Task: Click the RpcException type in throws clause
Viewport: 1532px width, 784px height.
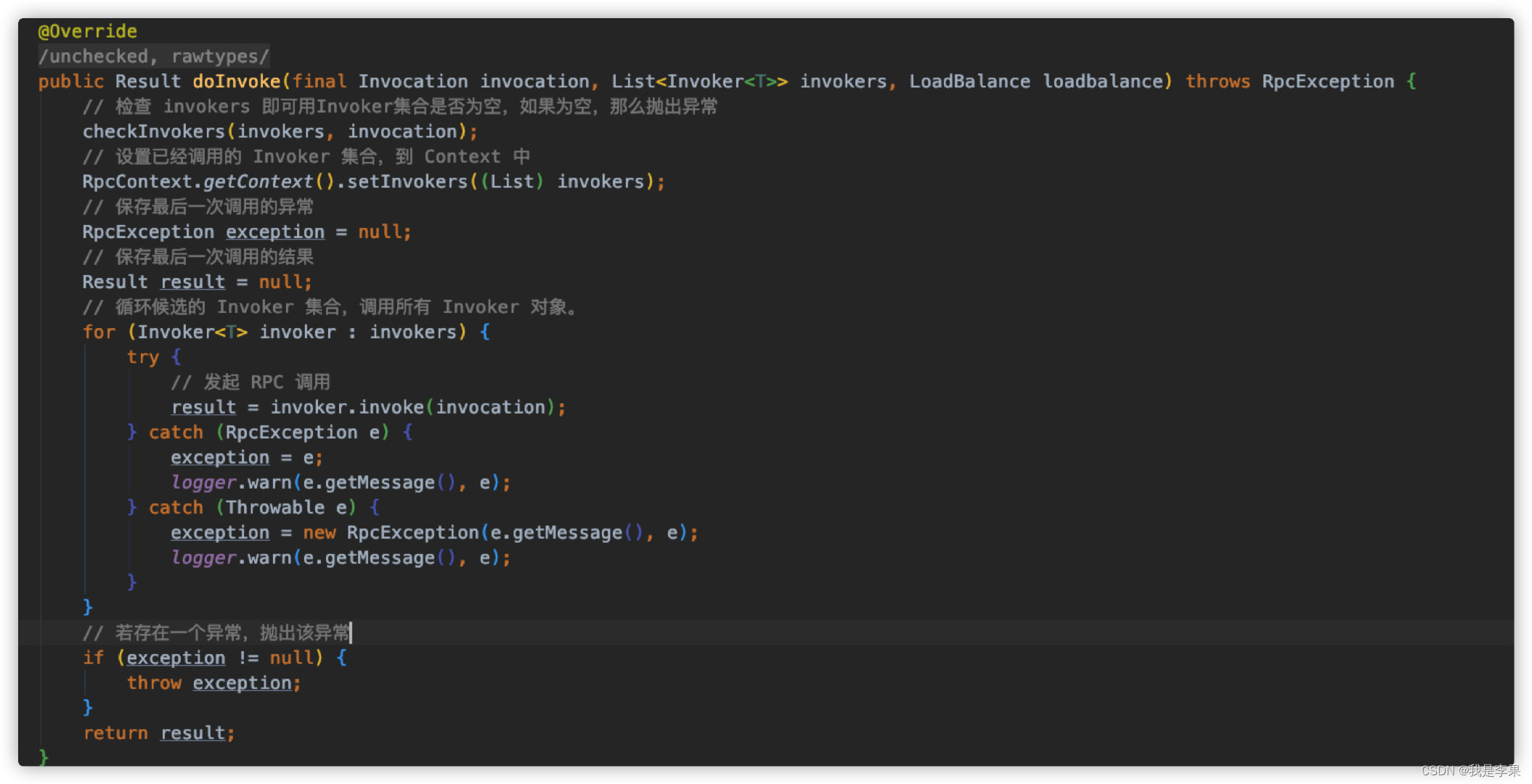Action: coord(1328,81)
